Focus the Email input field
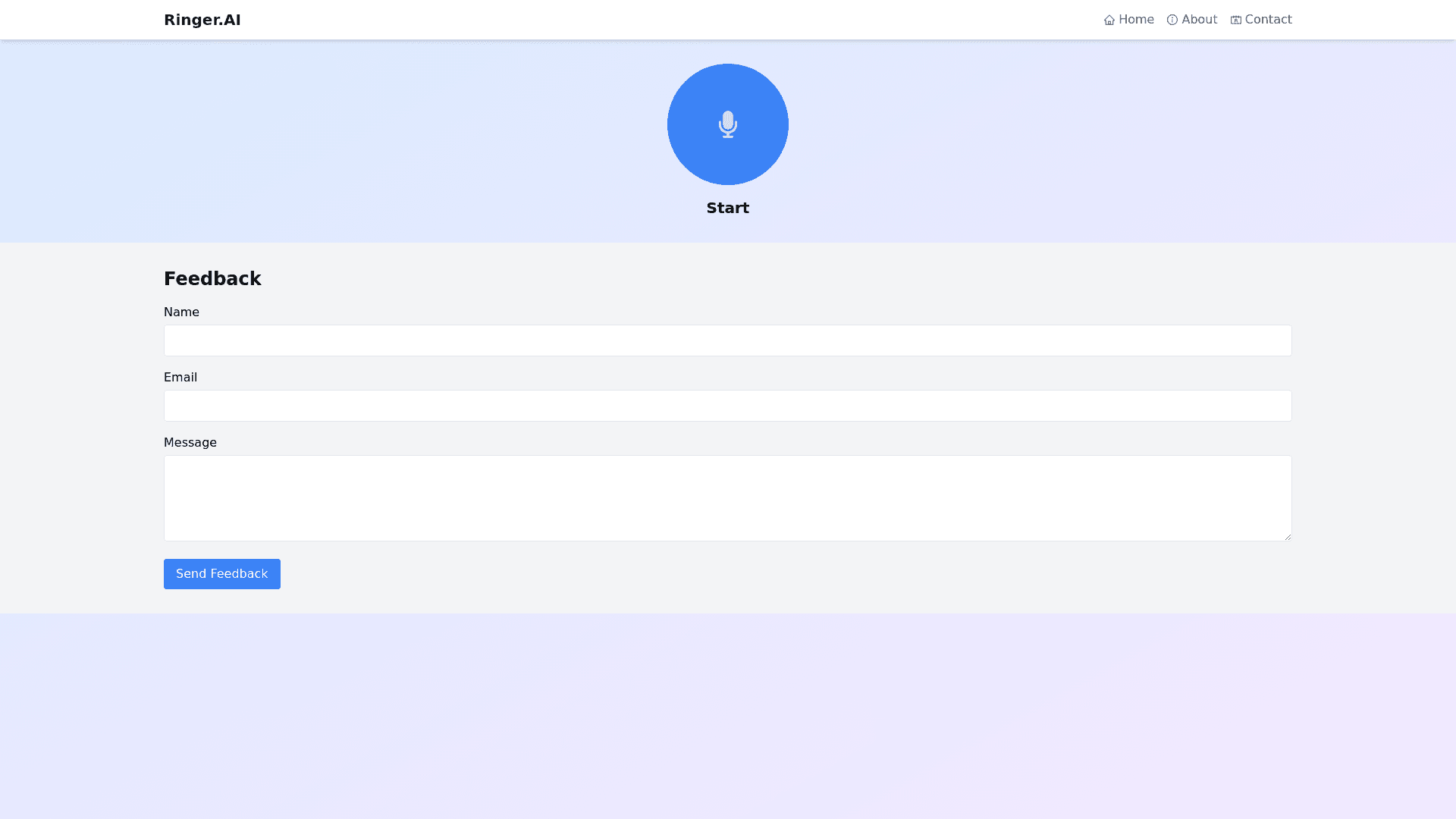 click(727, 406)
